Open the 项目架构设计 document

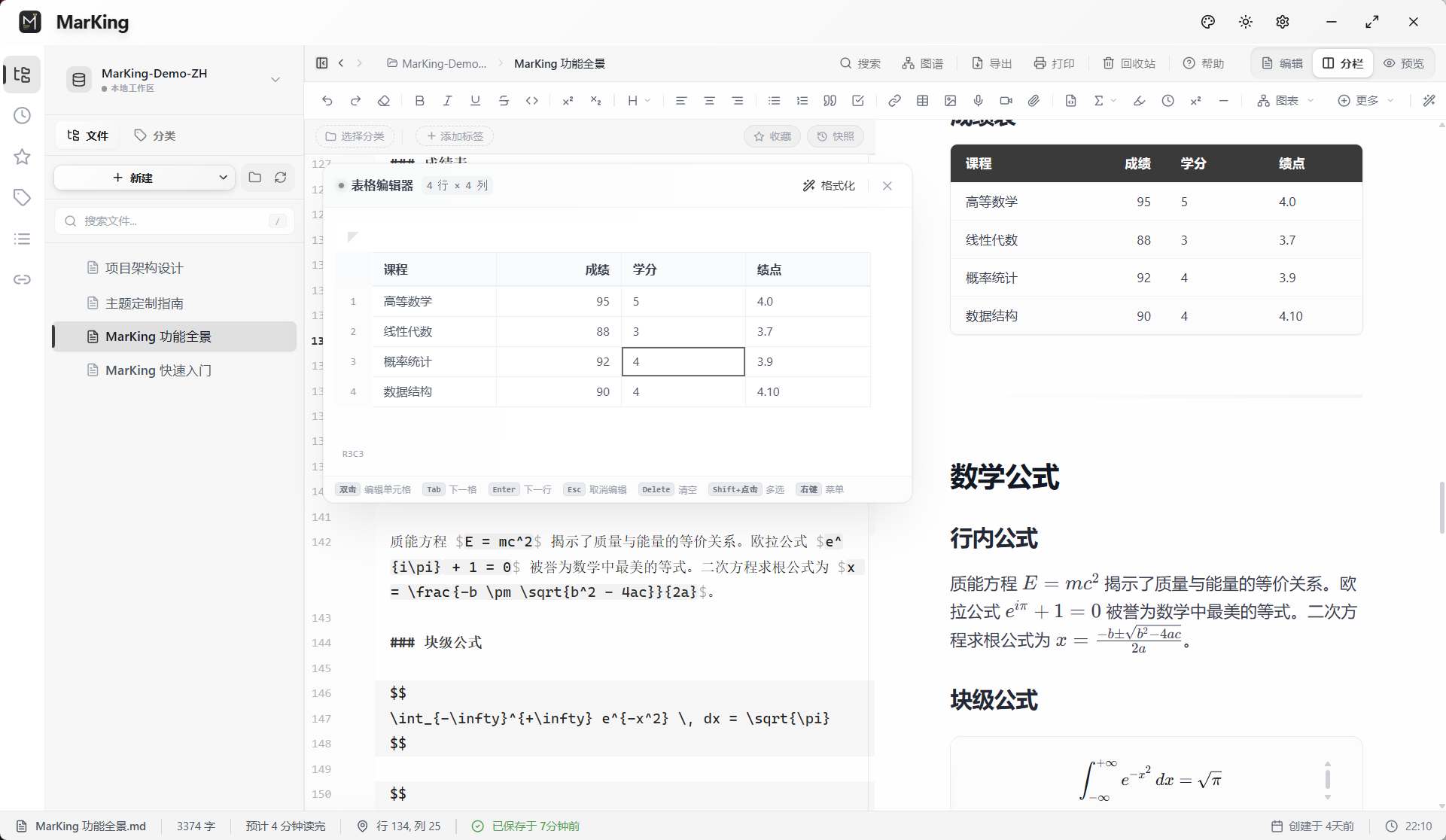tap(175, 268)
